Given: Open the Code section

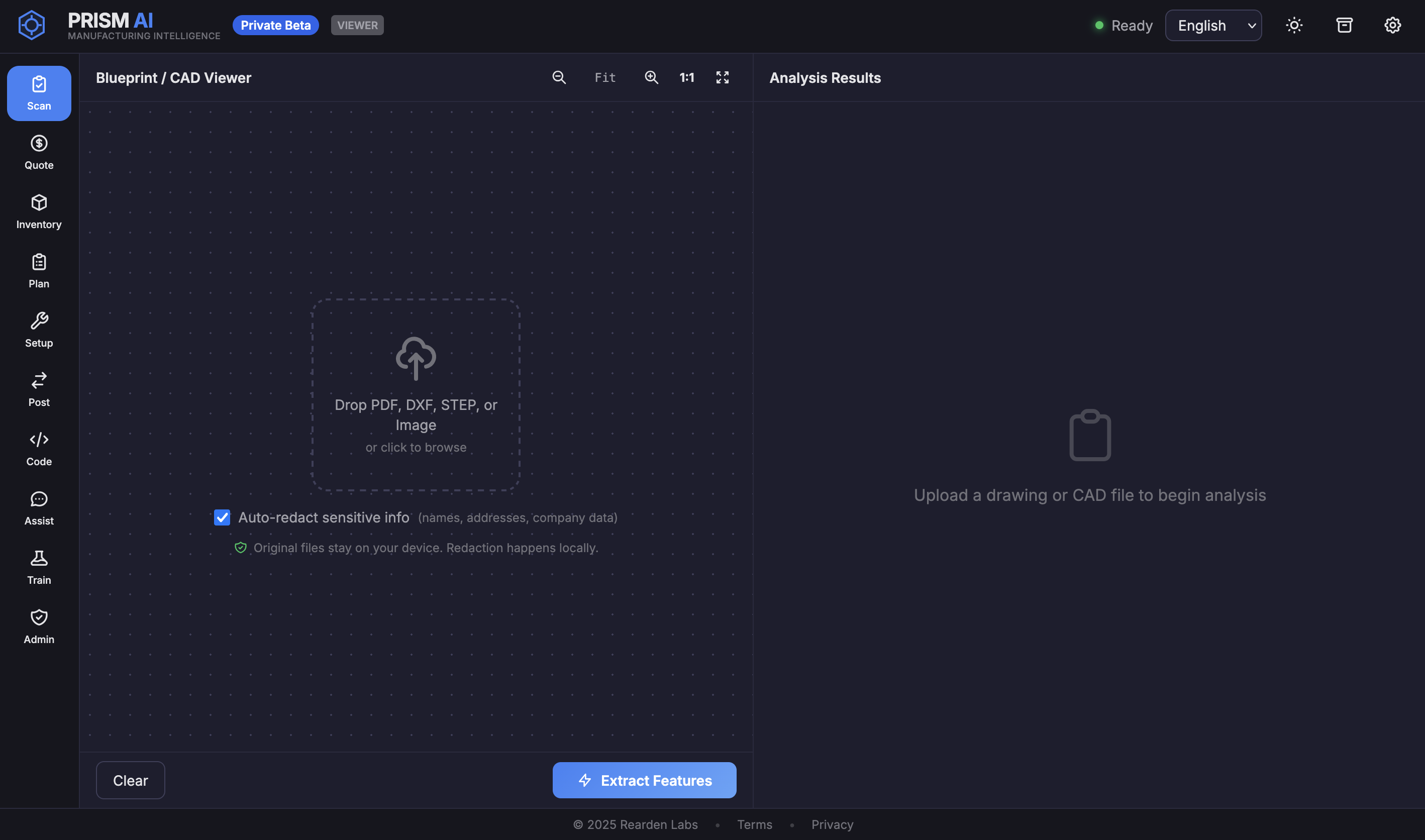Looking at the screenshot, I should (x=39, y=449).
